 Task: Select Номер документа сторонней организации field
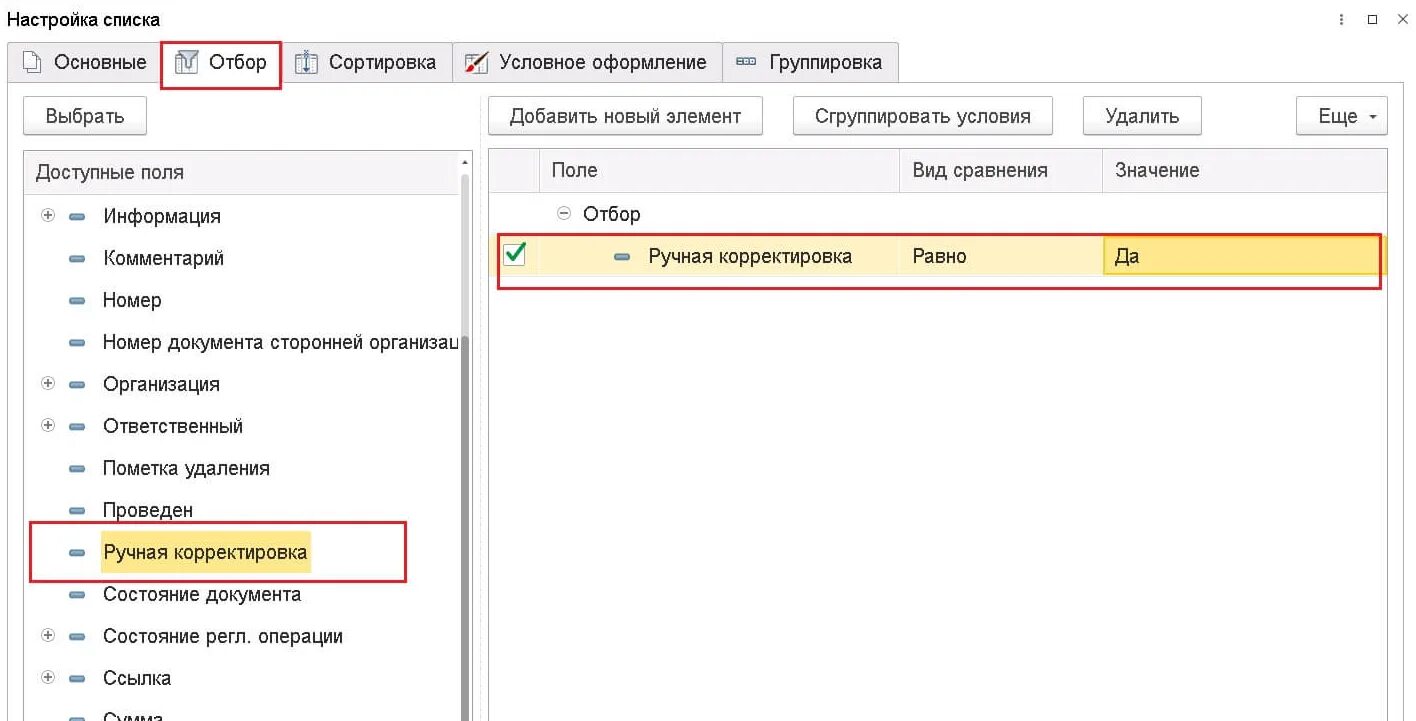coord(280,342)
